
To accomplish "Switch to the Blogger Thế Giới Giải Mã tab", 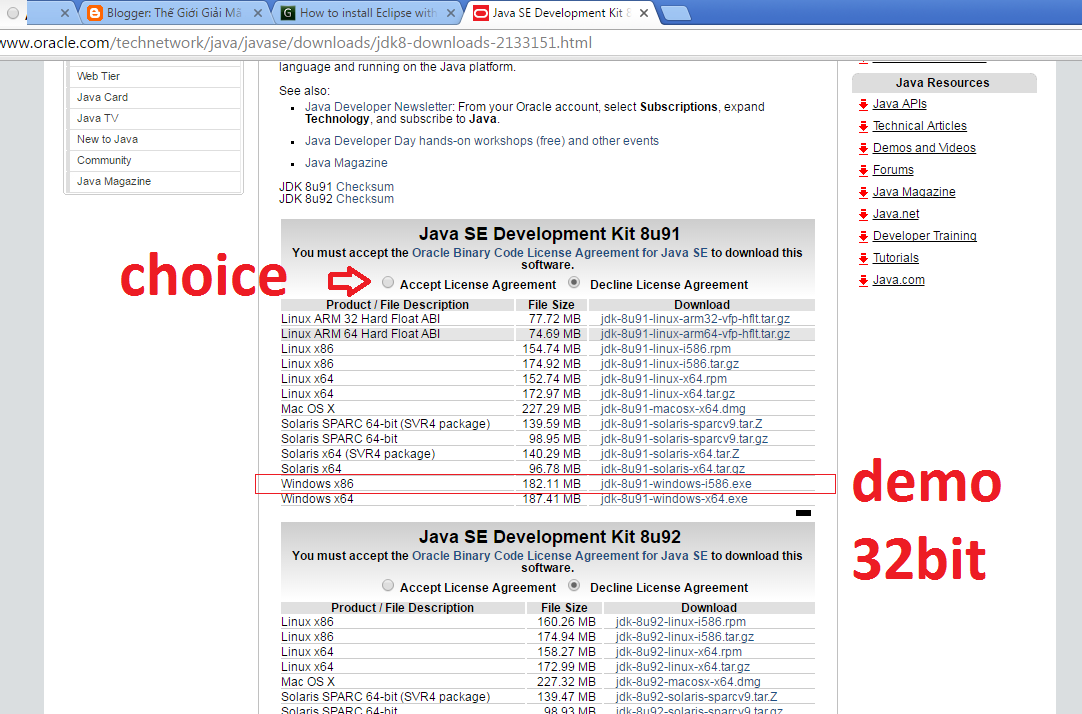I will [x=173, y=12].
